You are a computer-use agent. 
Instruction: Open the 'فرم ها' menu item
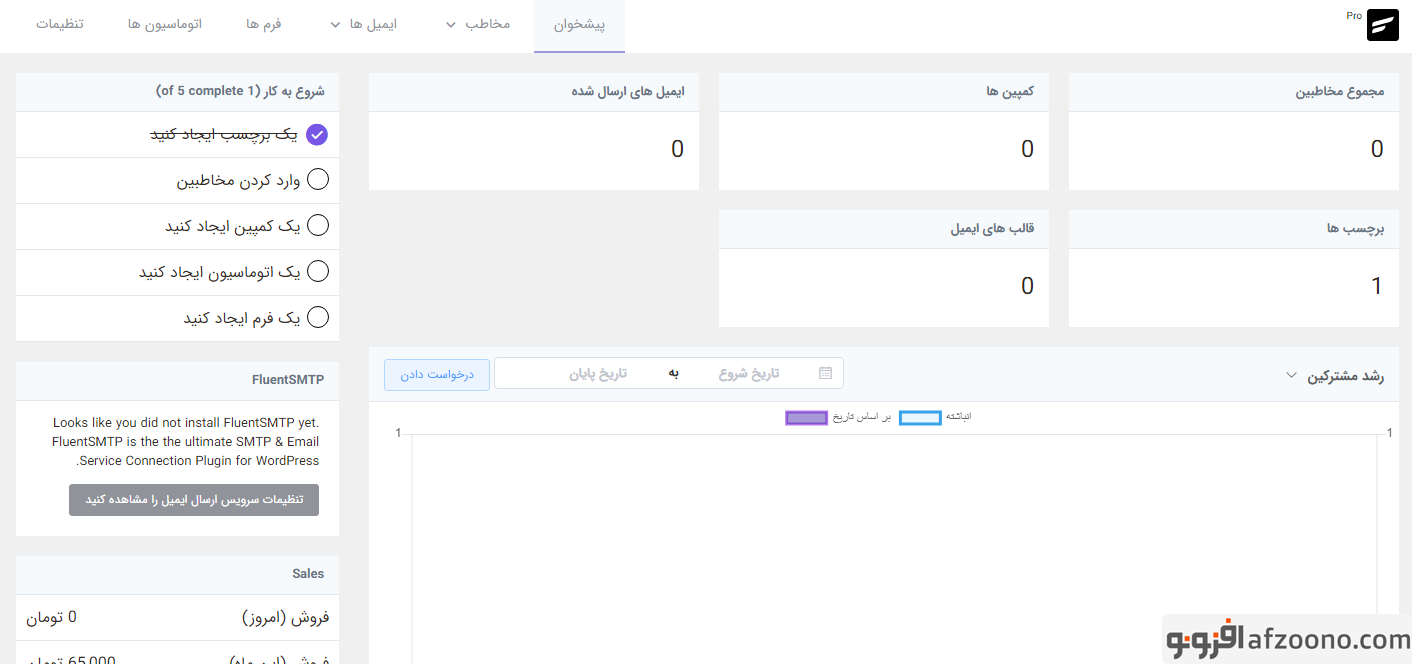point(264,24)
